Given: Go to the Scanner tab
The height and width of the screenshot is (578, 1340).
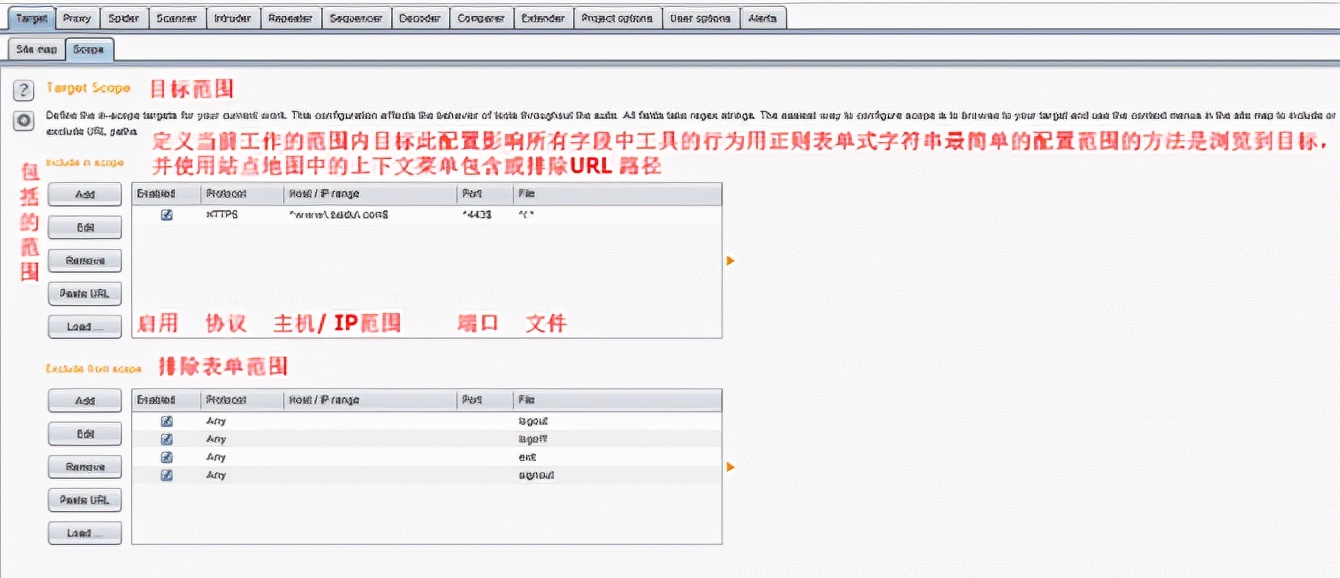Looking at the screenshot, I should coord(176,18).
